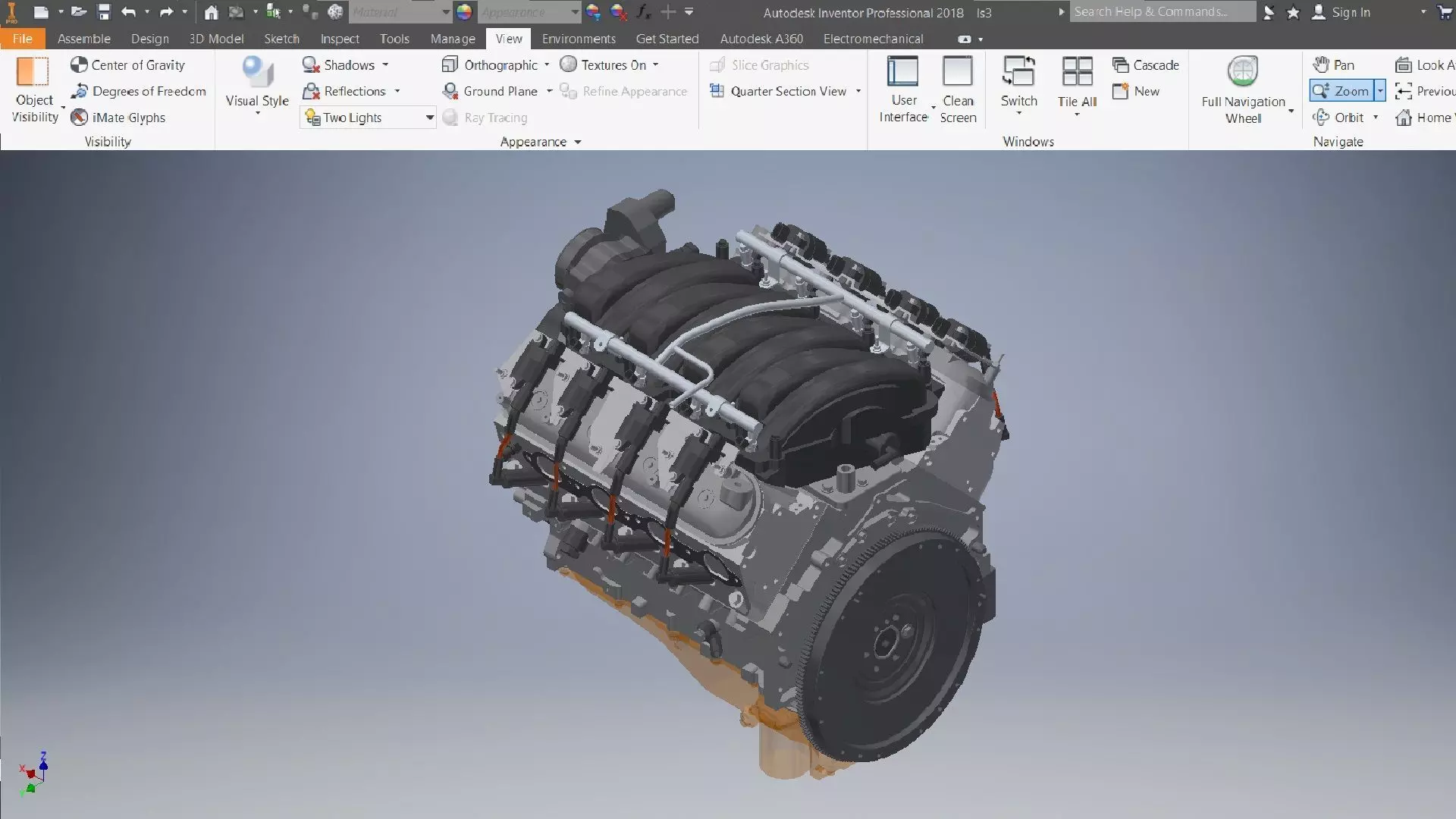Image resolution: width=1456 pixels, height=819 pixels.
Task: Click the Clear appearance icon with red X
Action: [619, 12]
